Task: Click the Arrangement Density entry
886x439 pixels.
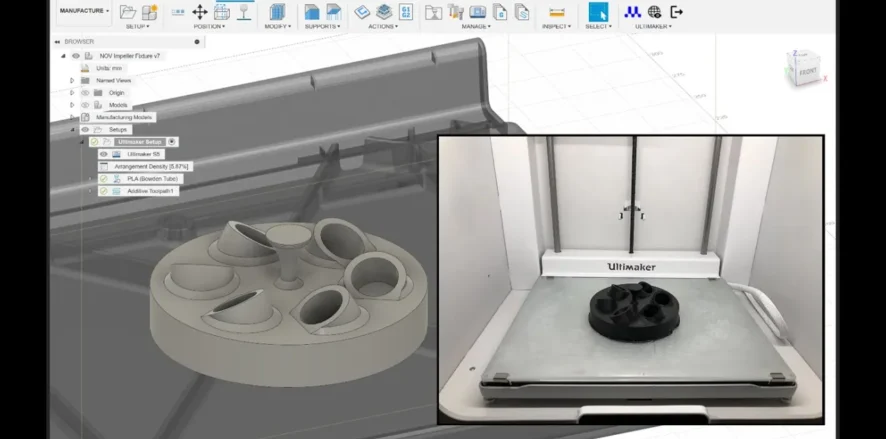Action: [151, 166]
